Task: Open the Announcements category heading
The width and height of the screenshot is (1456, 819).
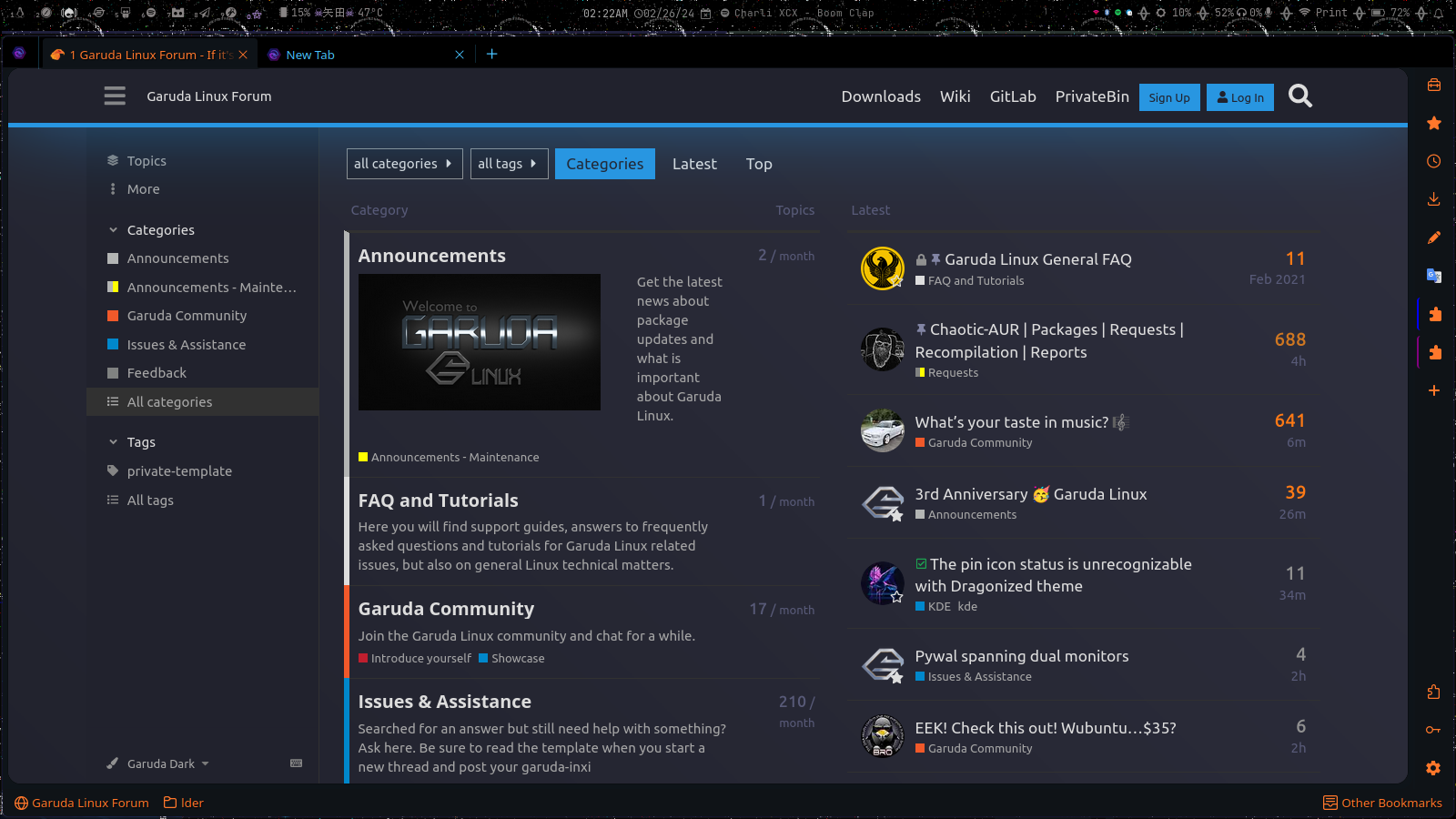Action: pos(431,256)
